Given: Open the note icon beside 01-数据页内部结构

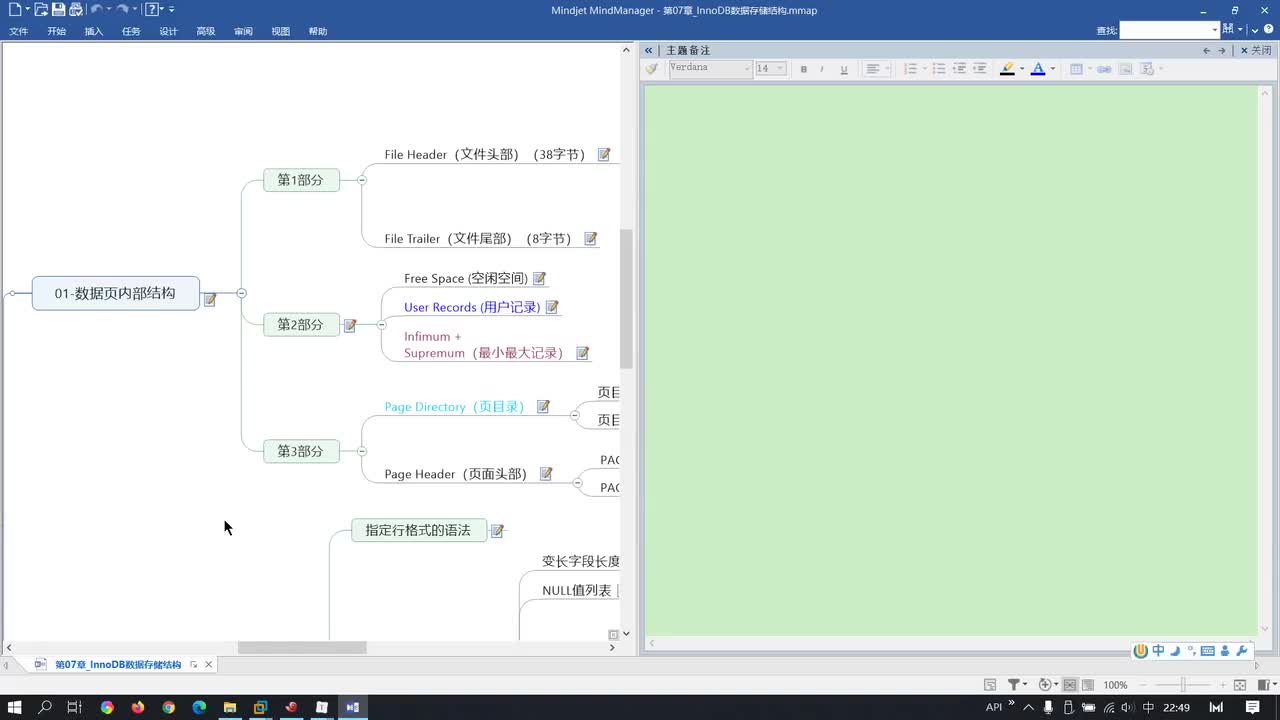Looking at the screenshot, I should click(210, 299).
